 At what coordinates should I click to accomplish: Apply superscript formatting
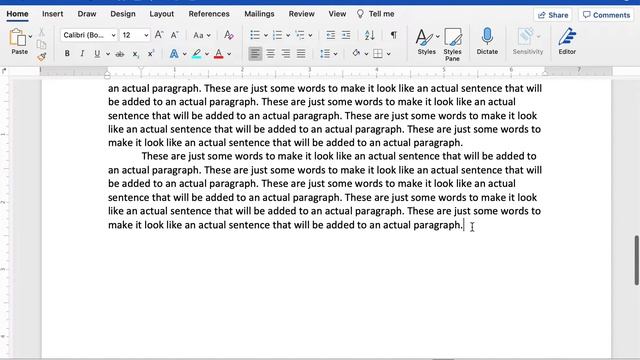point(151,54)
